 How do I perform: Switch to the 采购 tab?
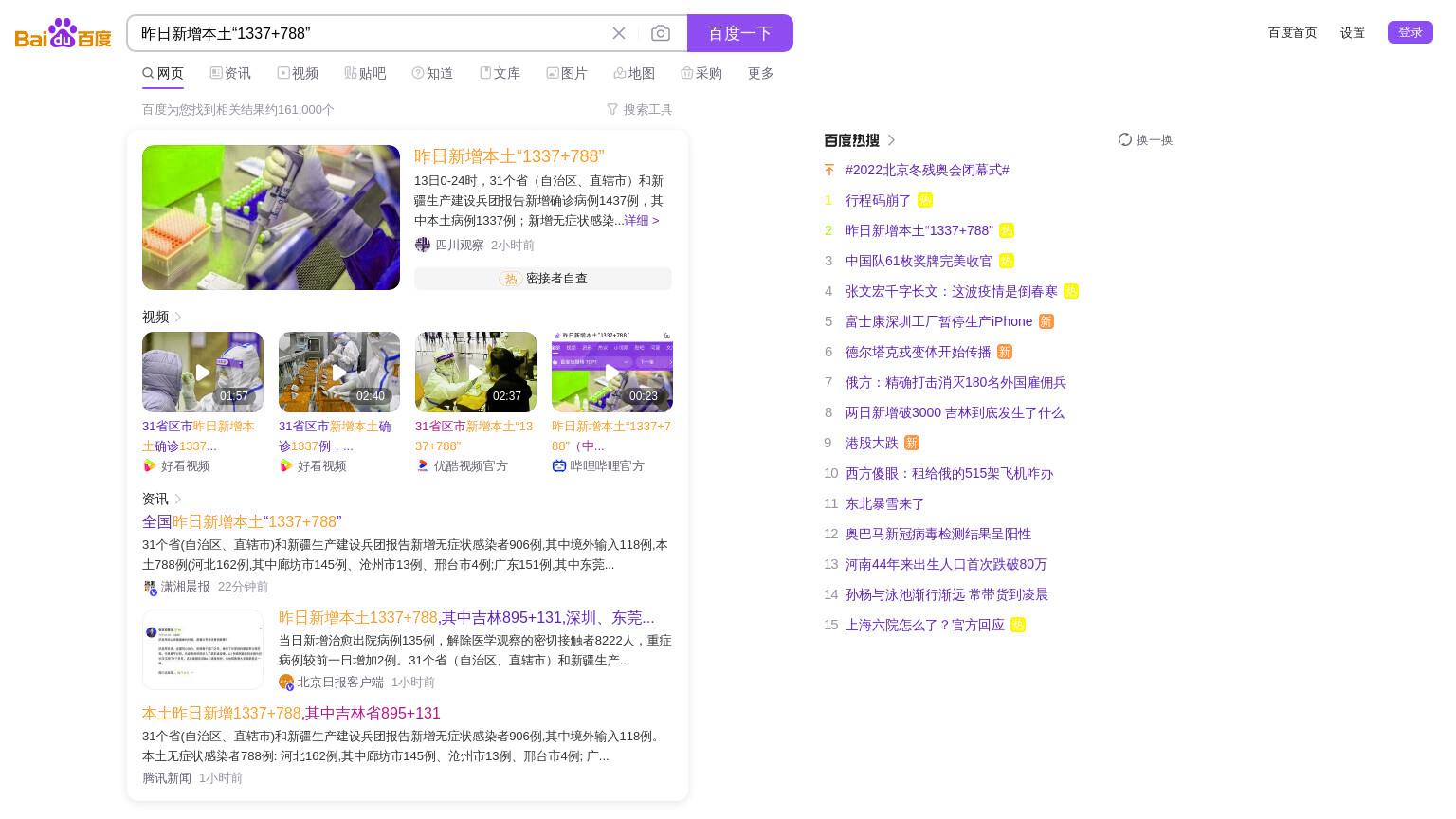pyautogui.click(x=701, y=73)
